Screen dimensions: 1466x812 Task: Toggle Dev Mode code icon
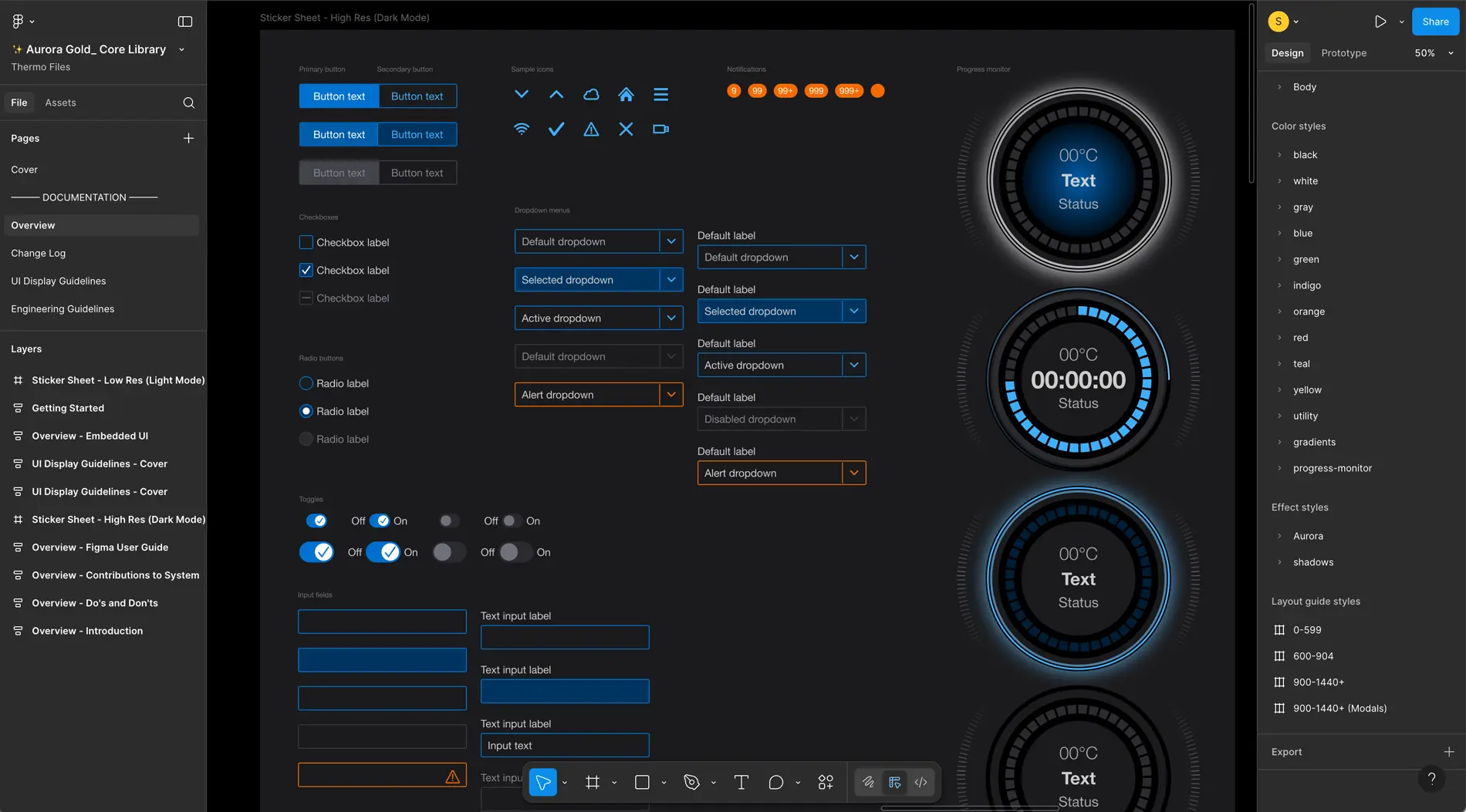coord(920,782)
